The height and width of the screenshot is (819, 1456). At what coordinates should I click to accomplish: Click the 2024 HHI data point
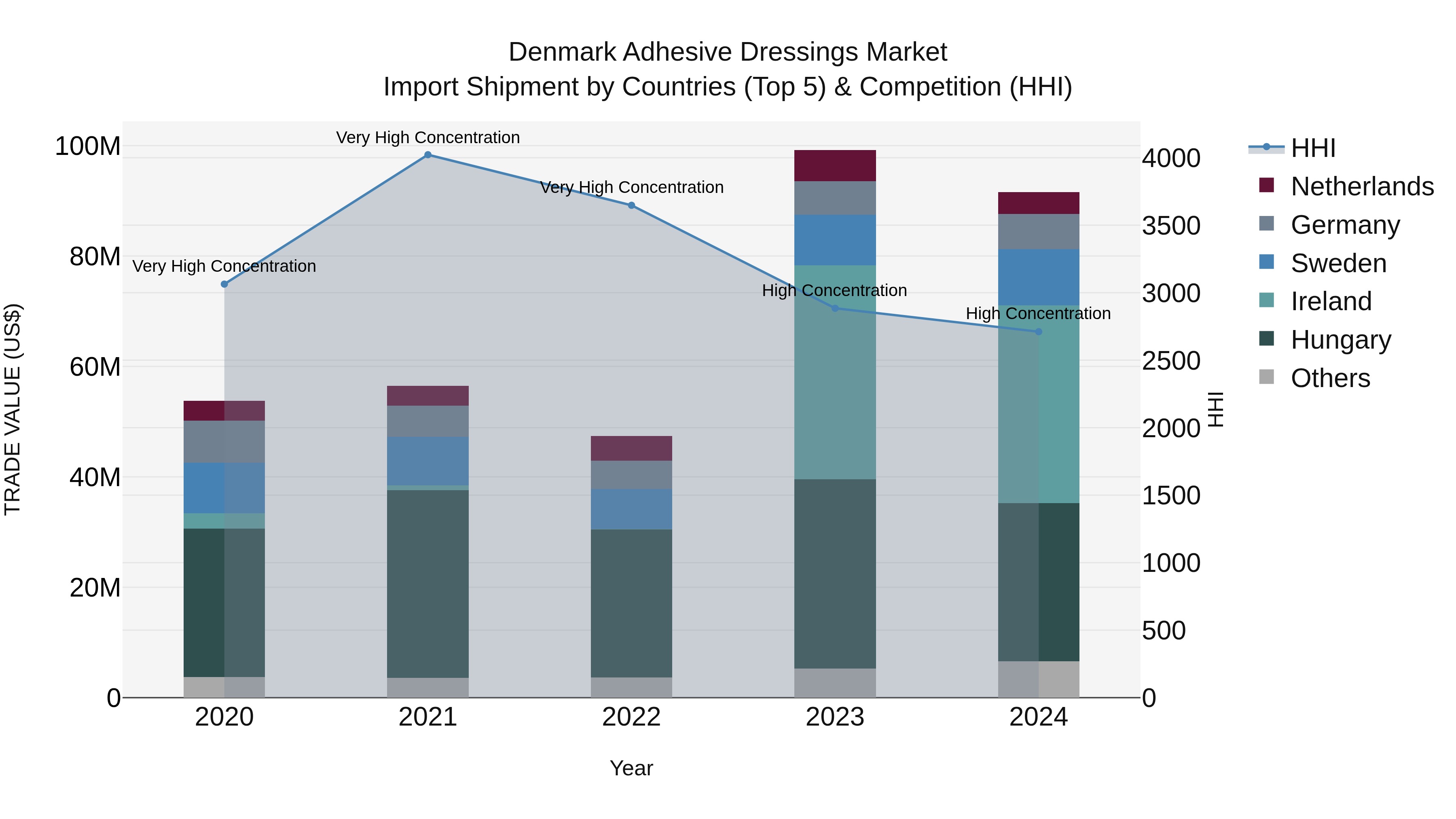point(1038,332)
